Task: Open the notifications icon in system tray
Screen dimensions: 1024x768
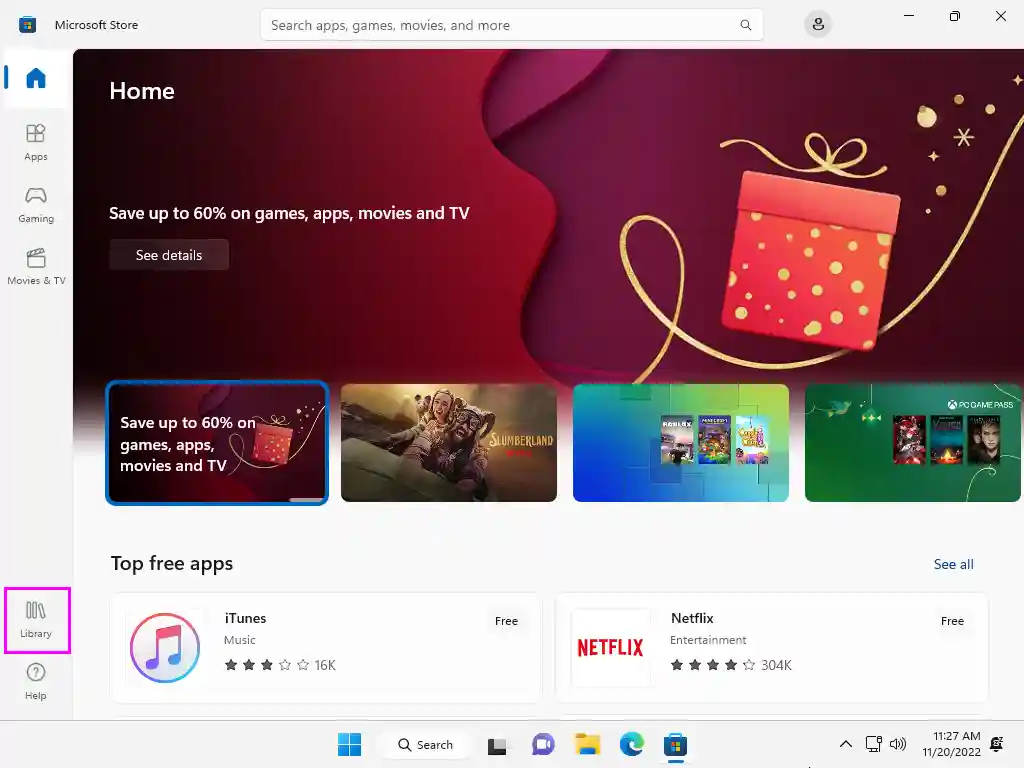Action: [997, 744]
